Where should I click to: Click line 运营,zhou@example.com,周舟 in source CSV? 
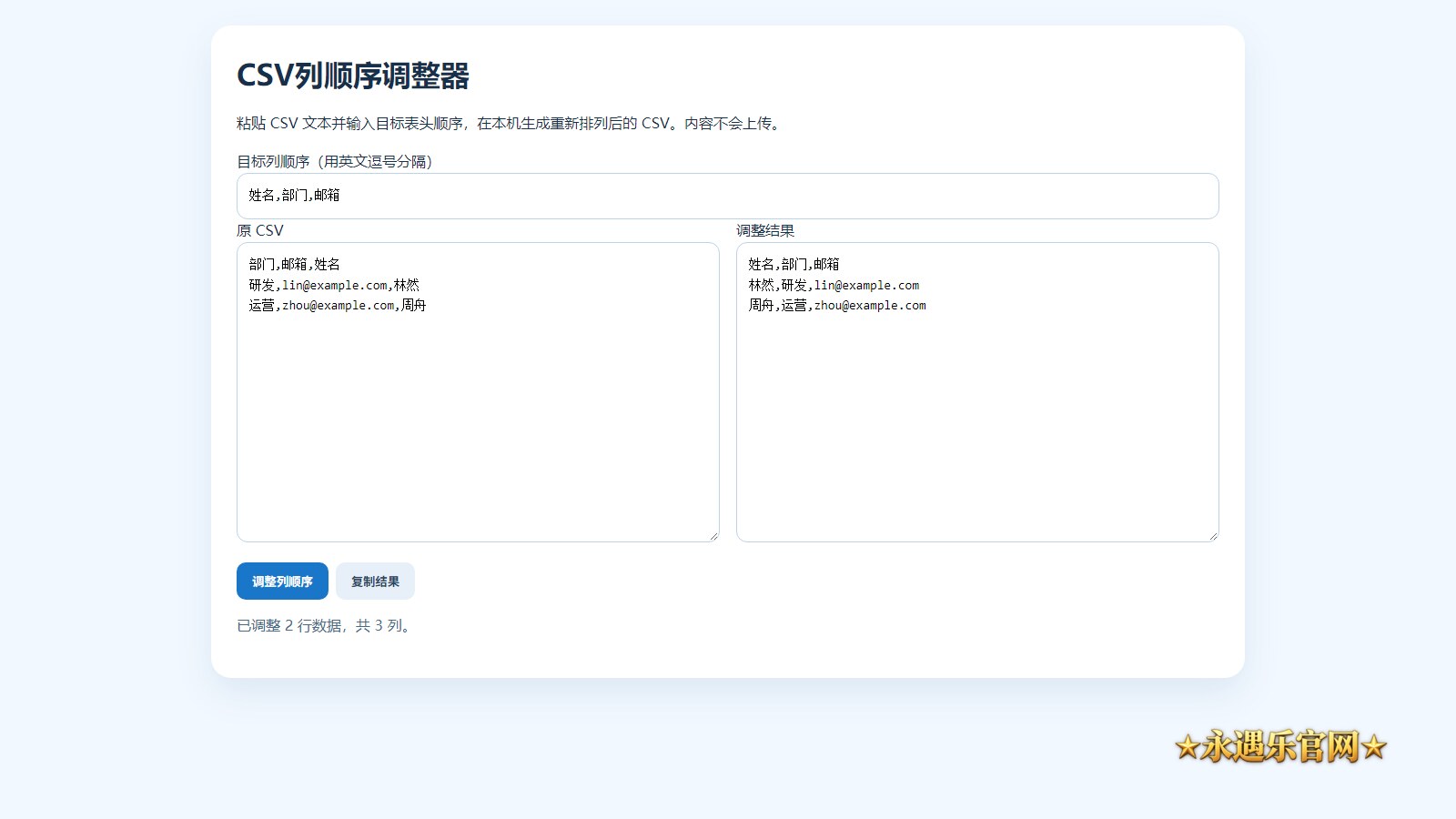(338, 305)
